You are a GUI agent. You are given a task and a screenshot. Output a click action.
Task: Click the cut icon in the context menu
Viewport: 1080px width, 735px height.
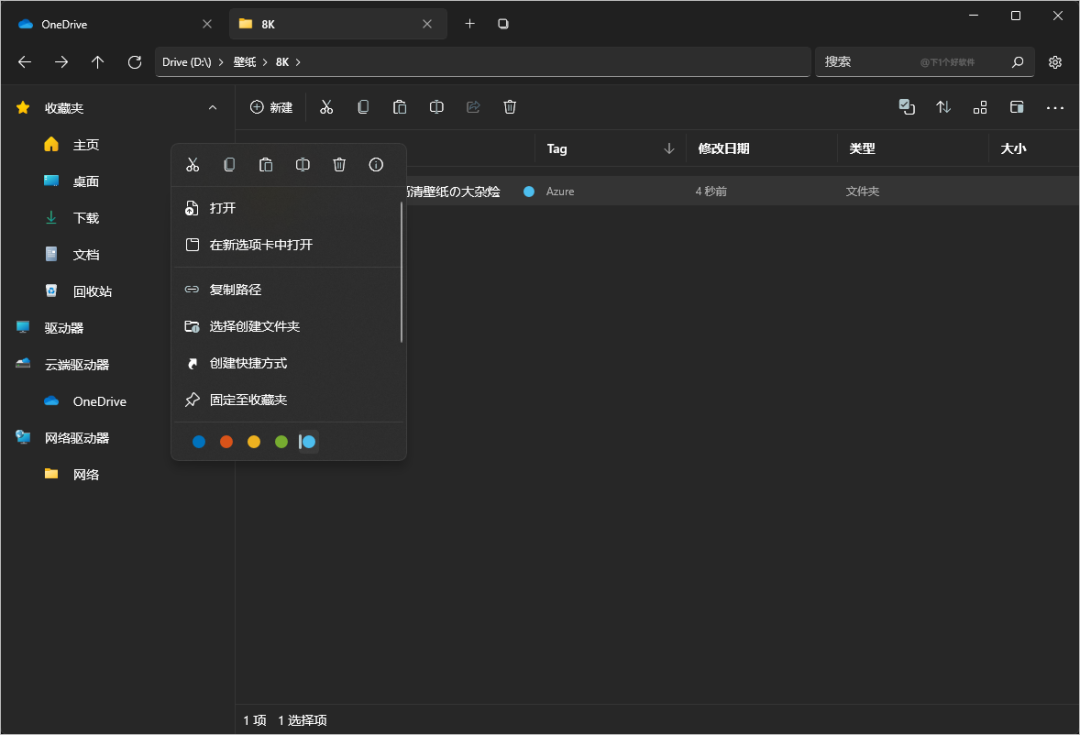[193, 165]
